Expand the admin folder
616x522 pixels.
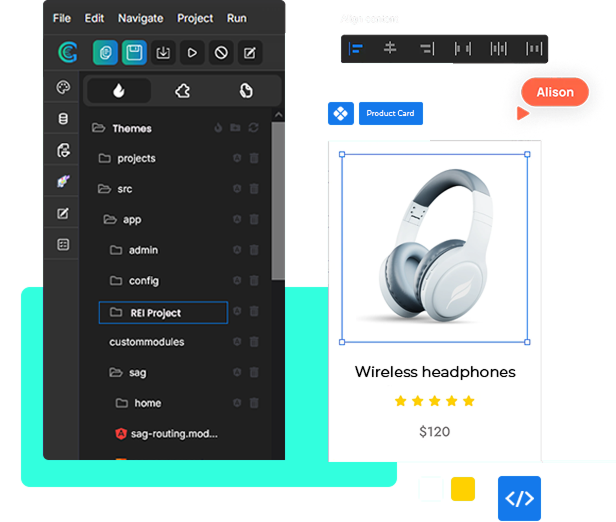click(116, 250)
